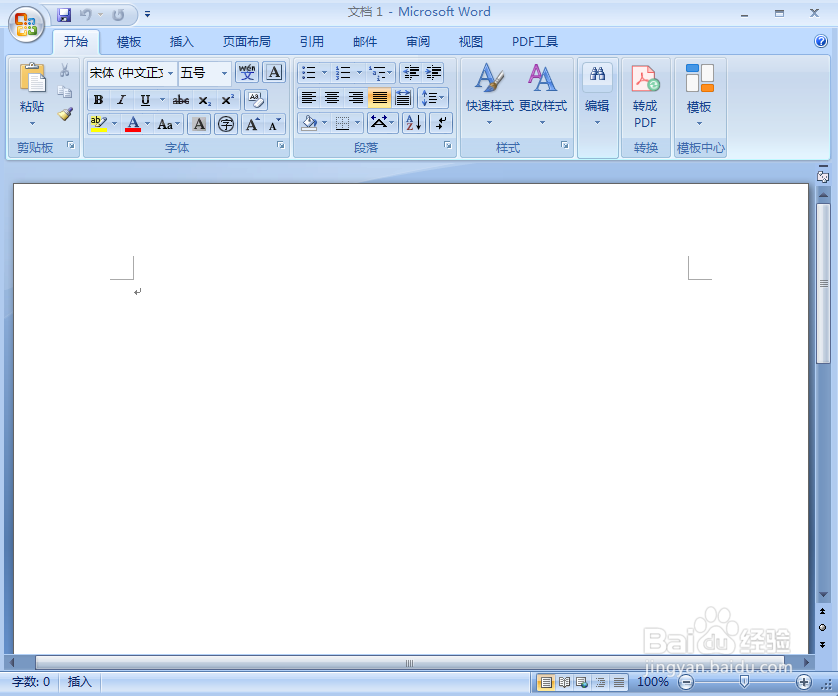Expand the font color dropdown arrow
This screenshot has width=838, height=696.
click(148, 125)
